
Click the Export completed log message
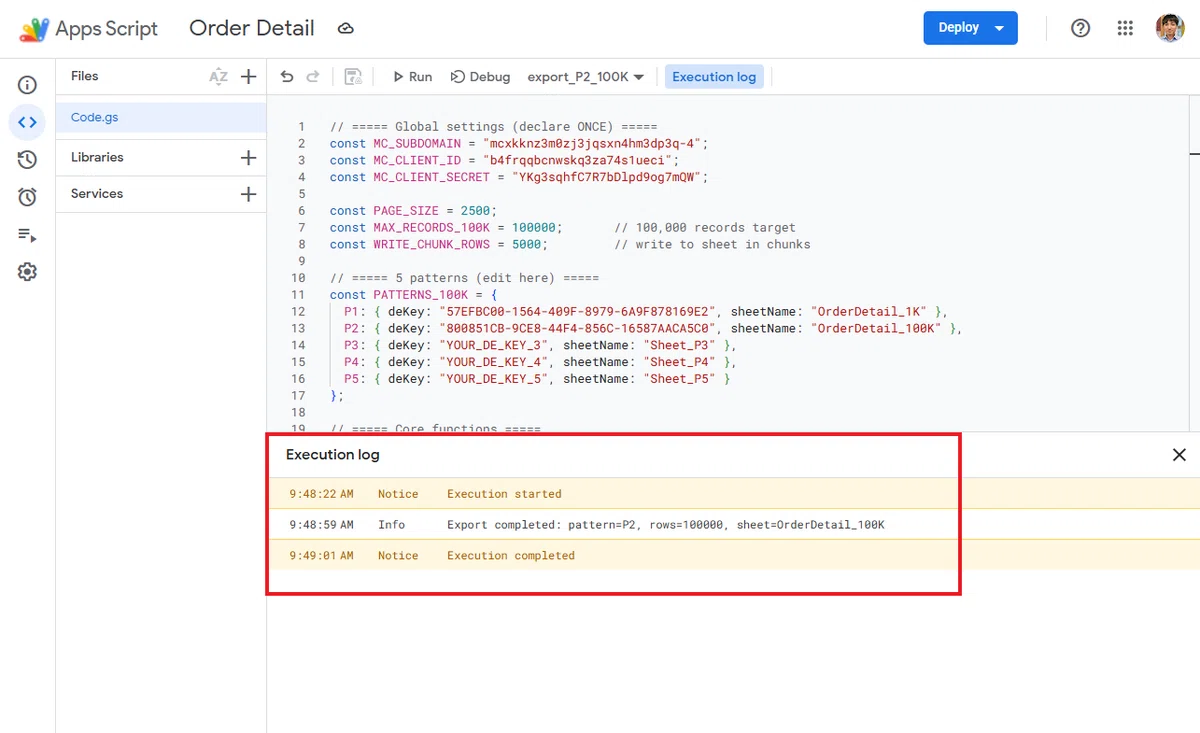666,525
